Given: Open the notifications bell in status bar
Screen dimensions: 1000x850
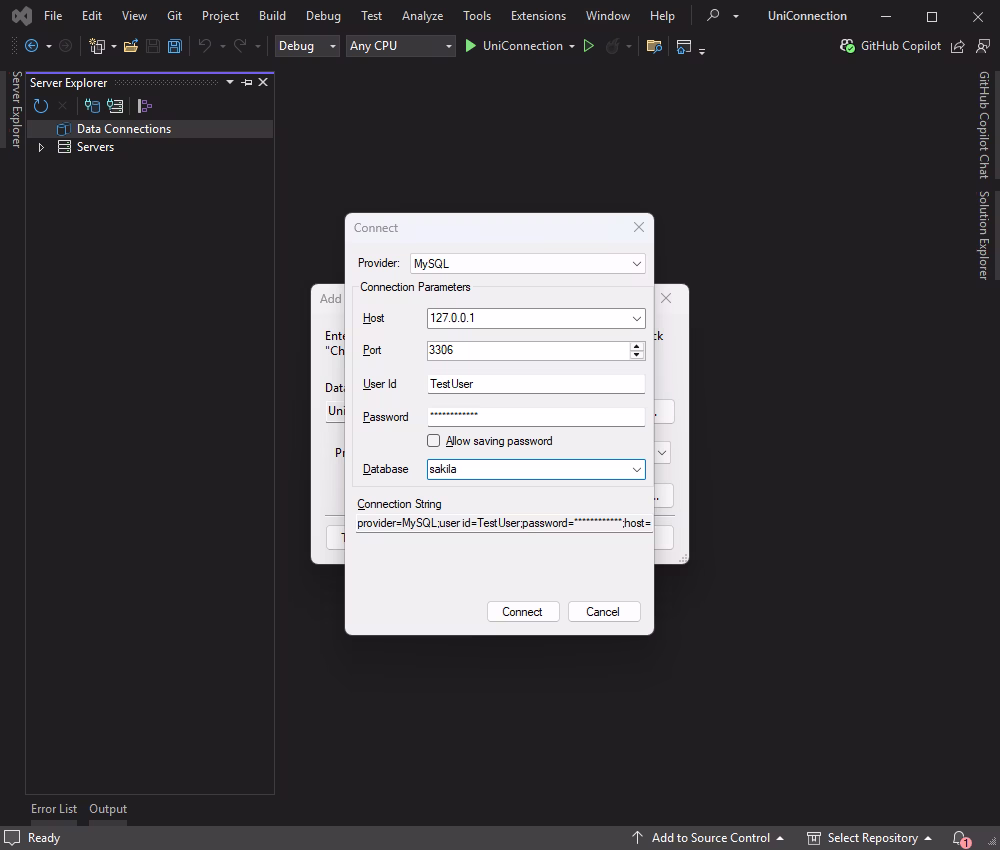Looking at the screenshot, I should [x=960, y=838].
